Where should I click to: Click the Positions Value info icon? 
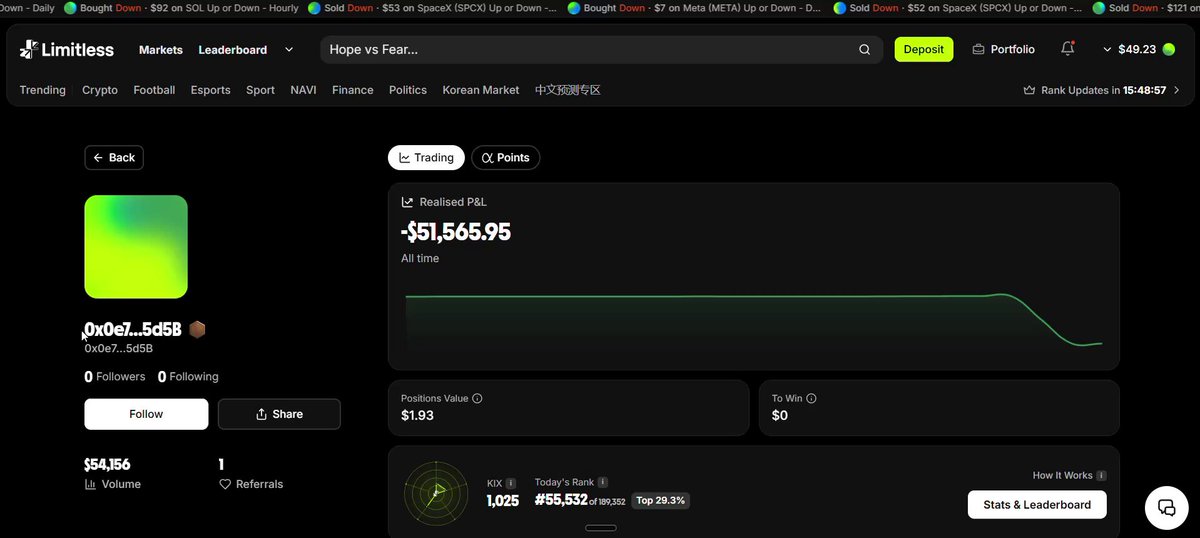(x=477, y=398)
